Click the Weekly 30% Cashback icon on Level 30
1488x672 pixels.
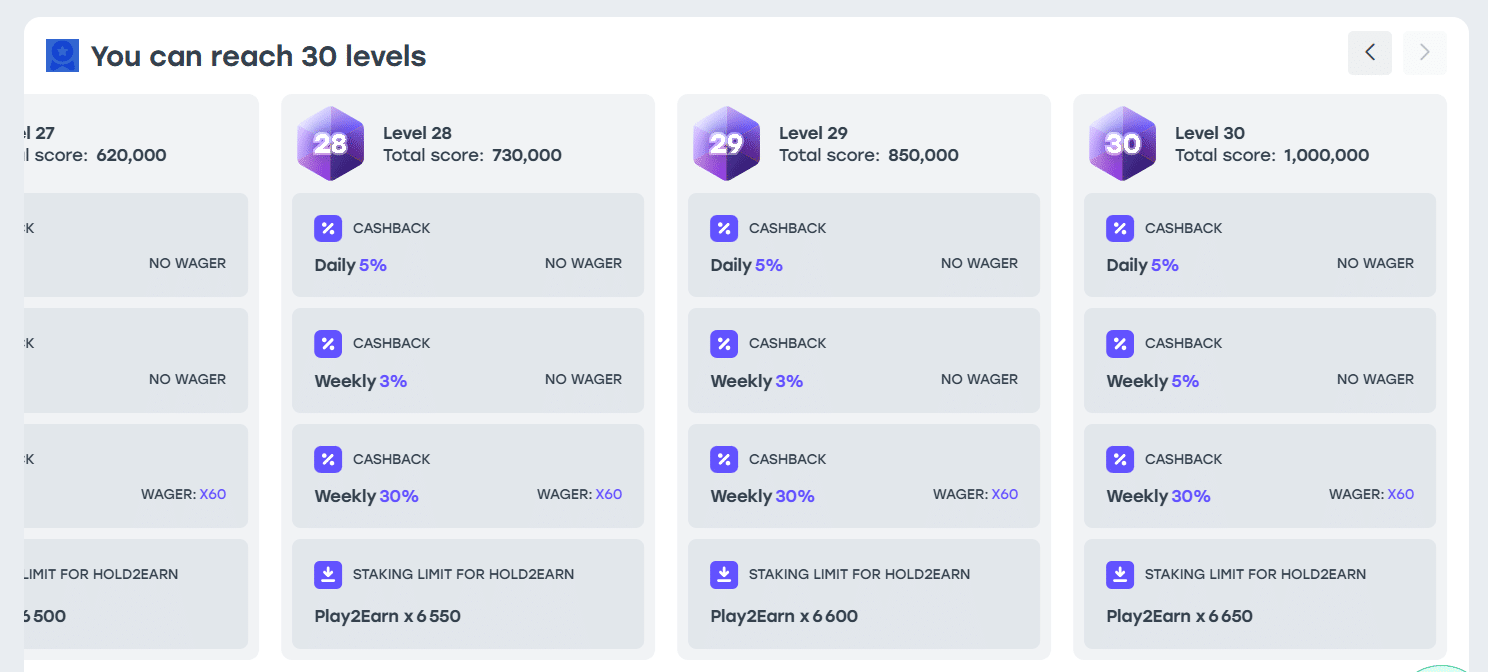(x=1120, y=459)
